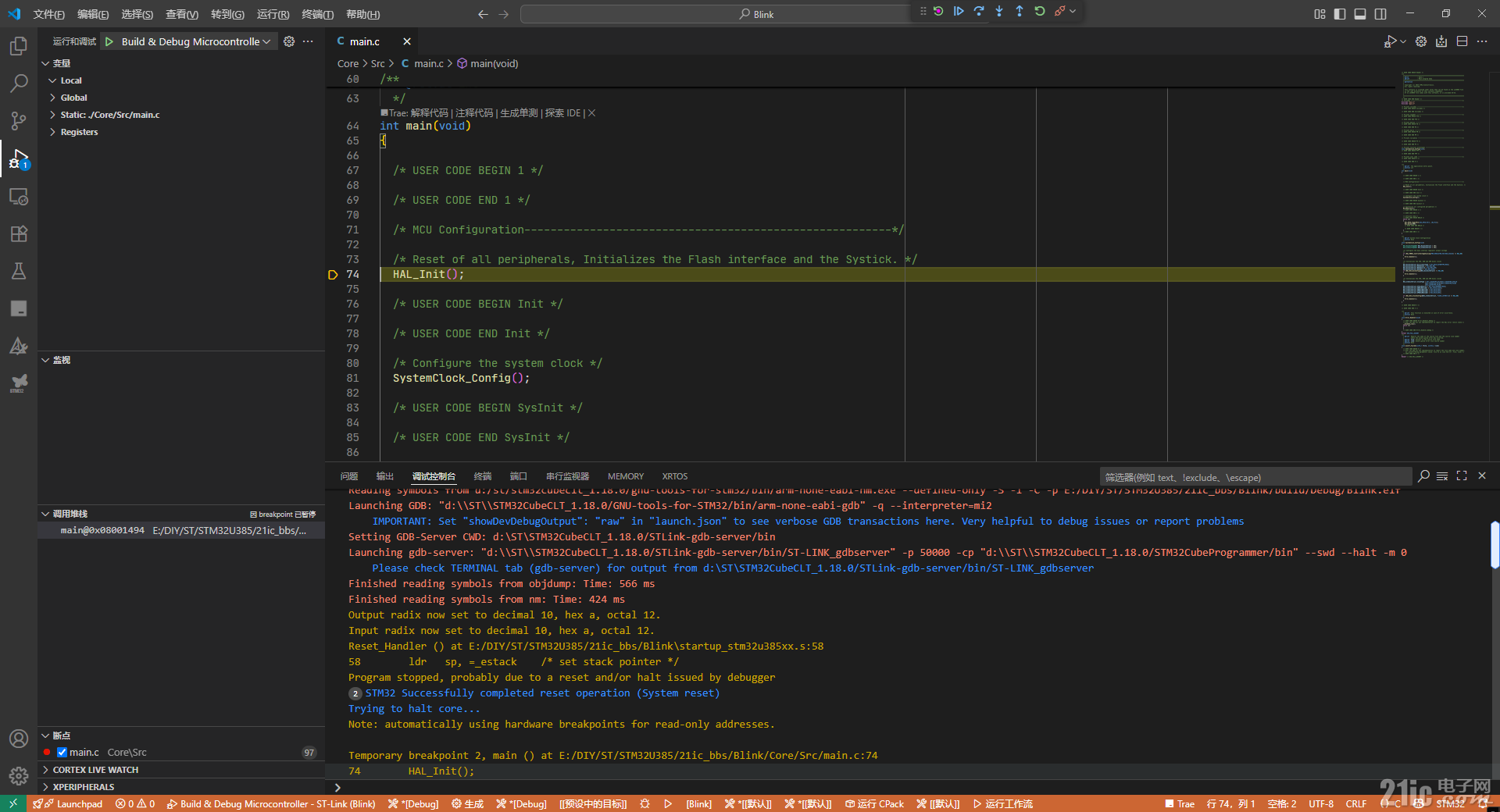1500x812 pixels.
Task: Click the editor title gear icon
Action: (1421, 41)
